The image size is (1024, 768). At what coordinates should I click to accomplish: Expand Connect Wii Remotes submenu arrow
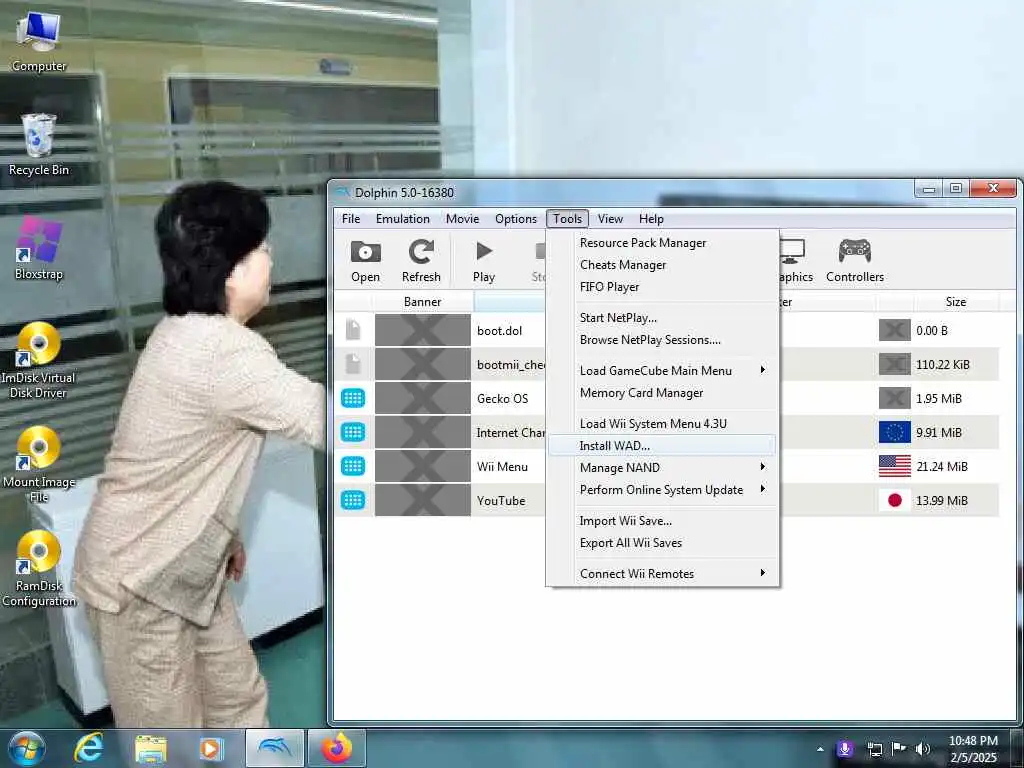pos(762,573)
